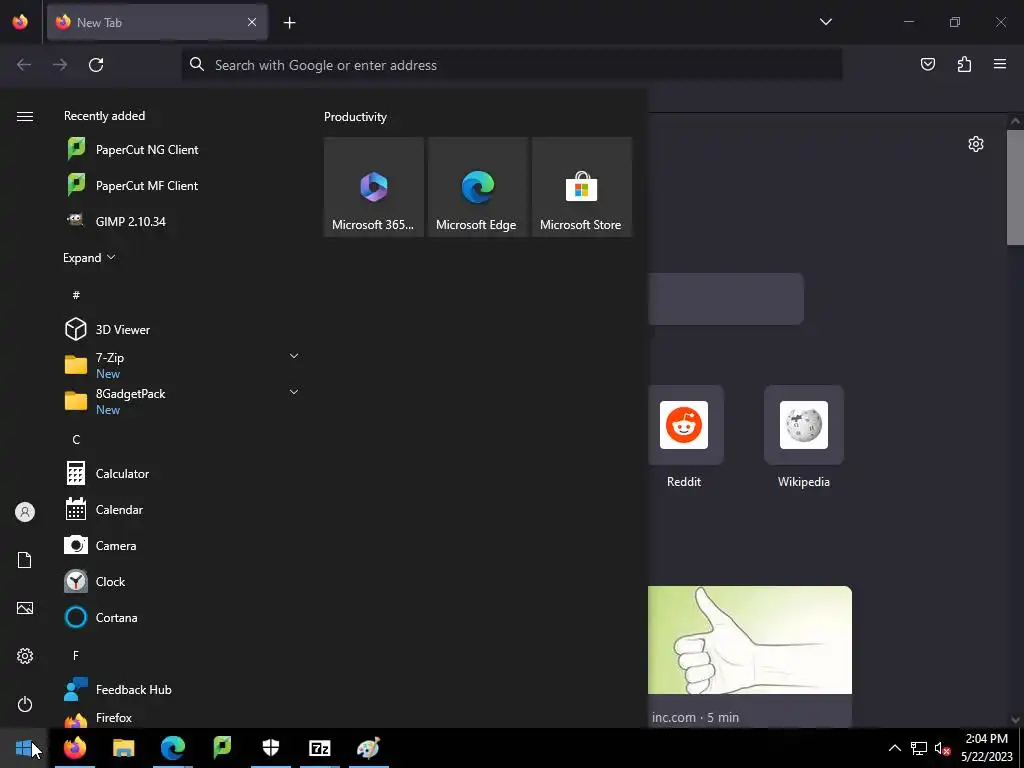Open the Microsoft 365 tile
Screen dimensions: 1024x768
(x=374, y=187)
